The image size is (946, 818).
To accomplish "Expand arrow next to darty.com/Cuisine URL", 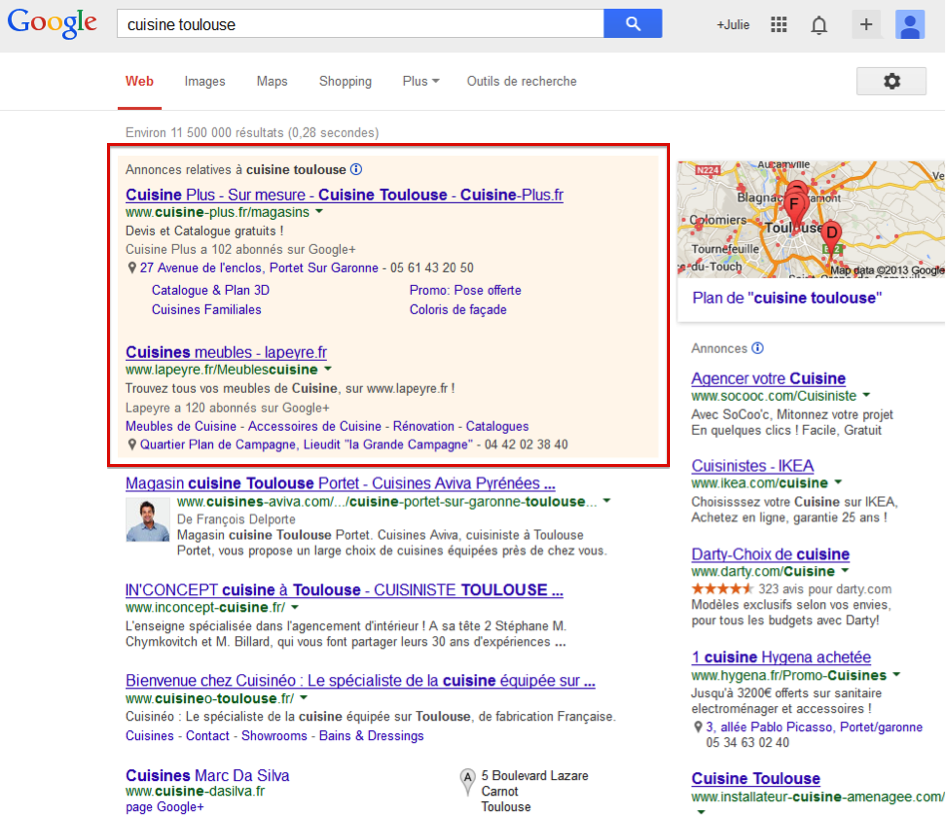I will 845,570.
